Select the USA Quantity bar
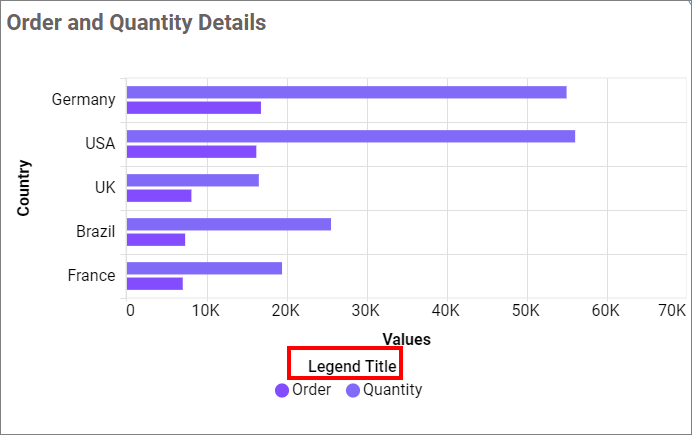 350,136
